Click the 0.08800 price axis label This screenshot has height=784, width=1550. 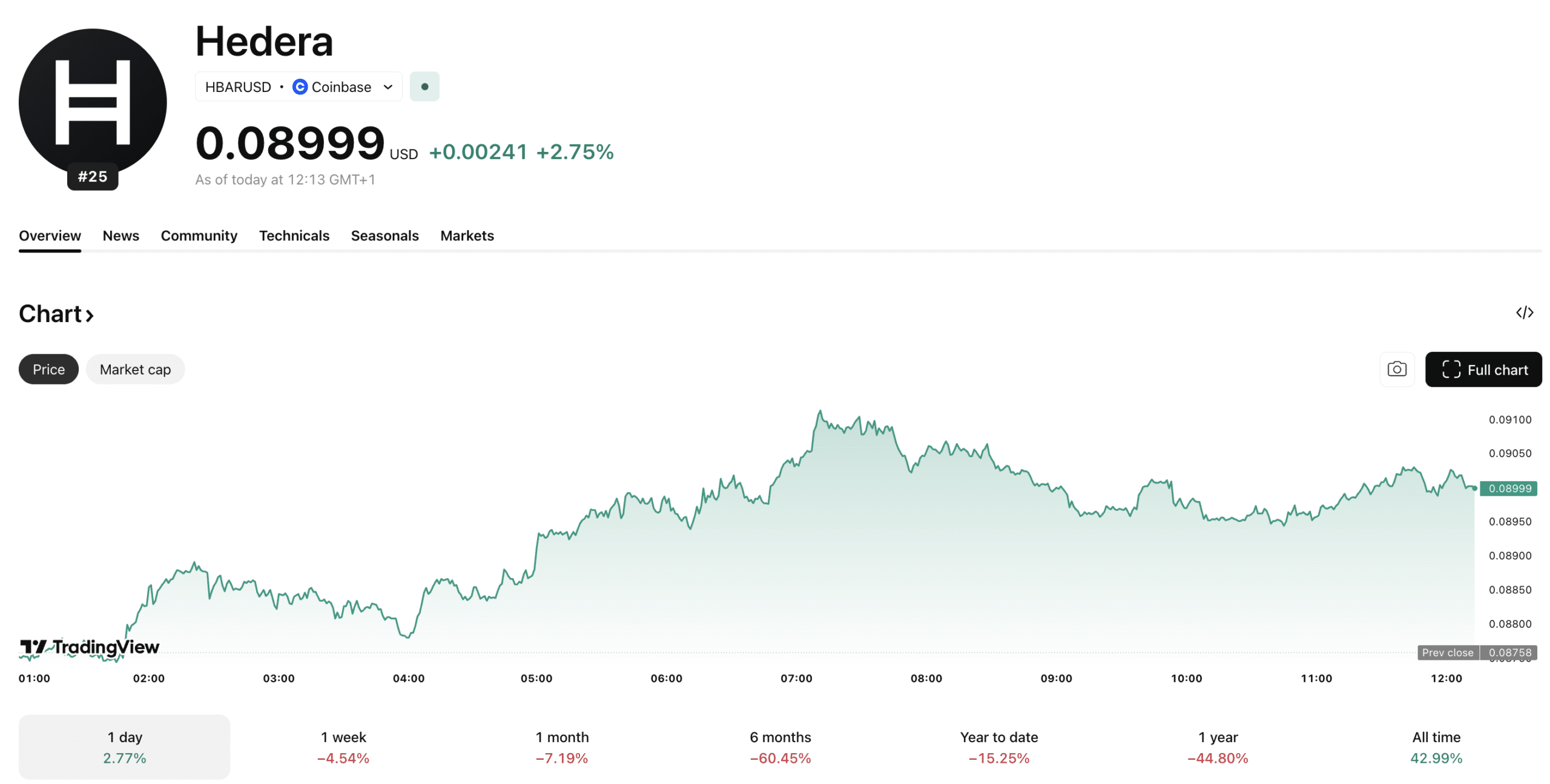point(1509,624)
